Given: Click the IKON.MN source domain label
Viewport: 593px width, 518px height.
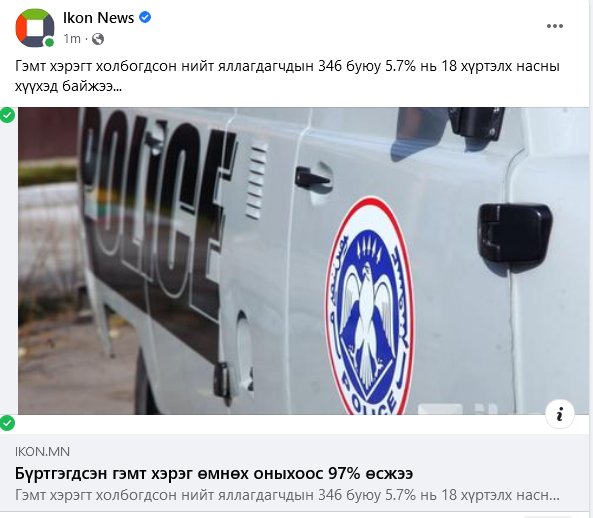Looking at the screenshot, I should [42, 451].
